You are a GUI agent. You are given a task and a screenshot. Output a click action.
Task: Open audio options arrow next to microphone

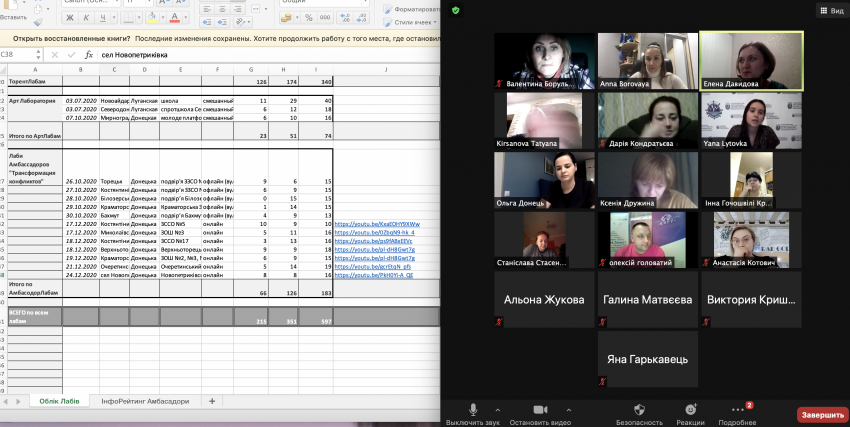point(498,410)
